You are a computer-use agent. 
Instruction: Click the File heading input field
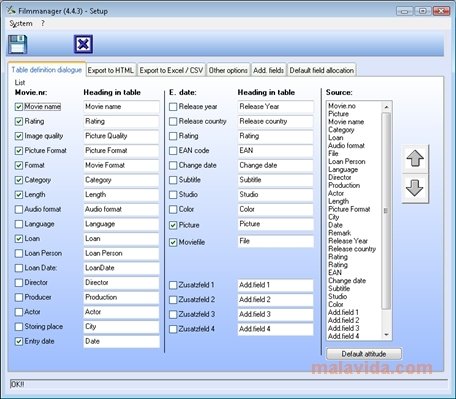276,241
